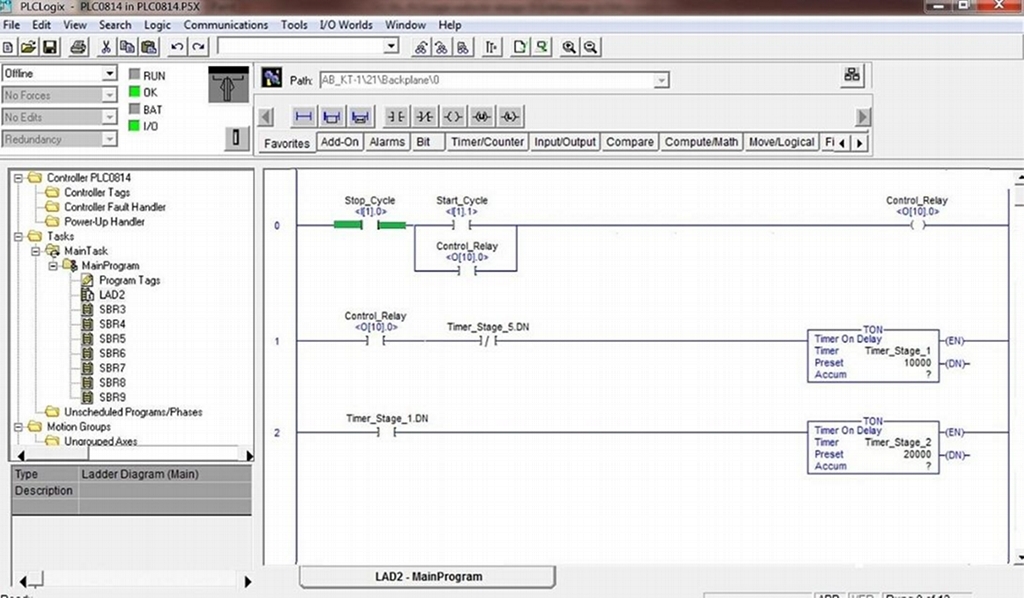1024x598 pixels.
Task: Collapse the MainProgram tree node
Action: (x=52, y=266)
